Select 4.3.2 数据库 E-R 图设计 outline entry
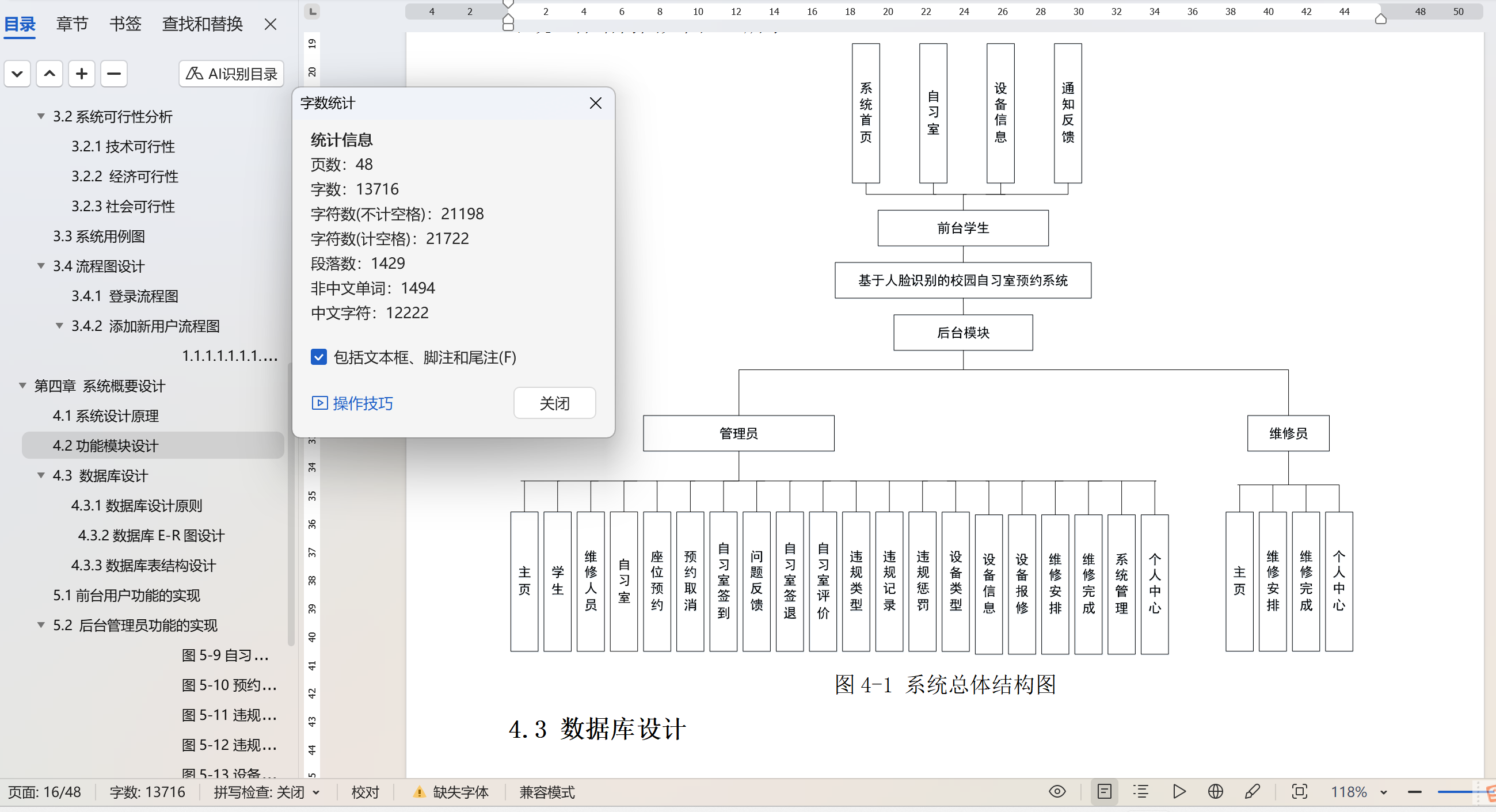1496x812 pixels. [151, 535]
